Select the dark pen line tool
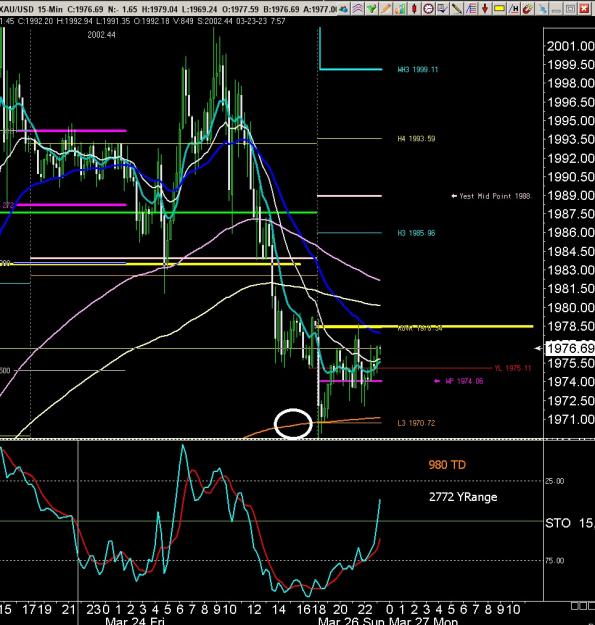Viewport: 595px width, 625px height. coord(456,8)
